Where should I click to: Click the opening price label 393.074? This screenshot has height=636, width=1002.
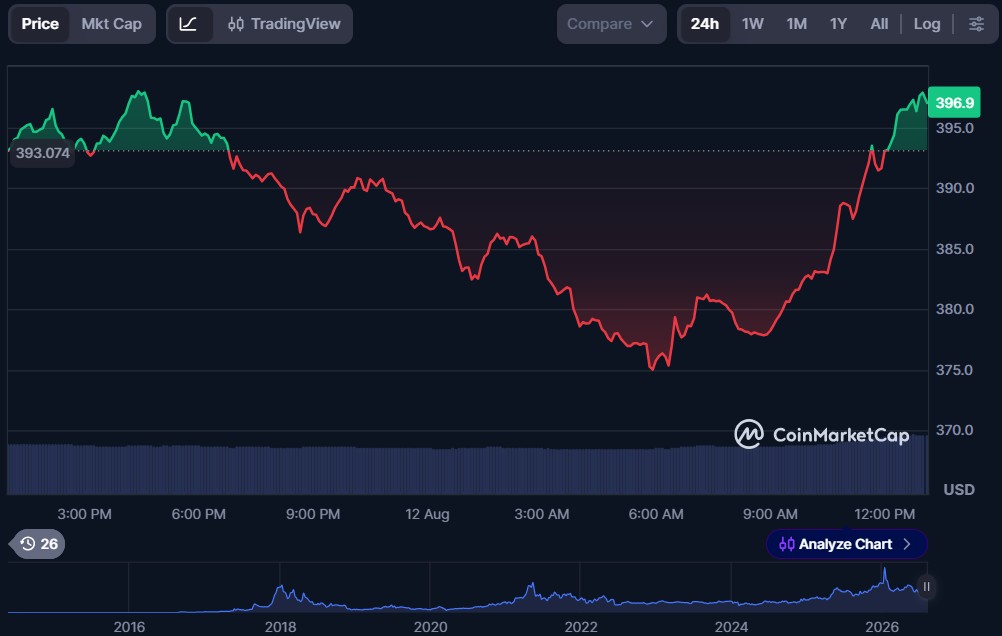click(42, 153)
